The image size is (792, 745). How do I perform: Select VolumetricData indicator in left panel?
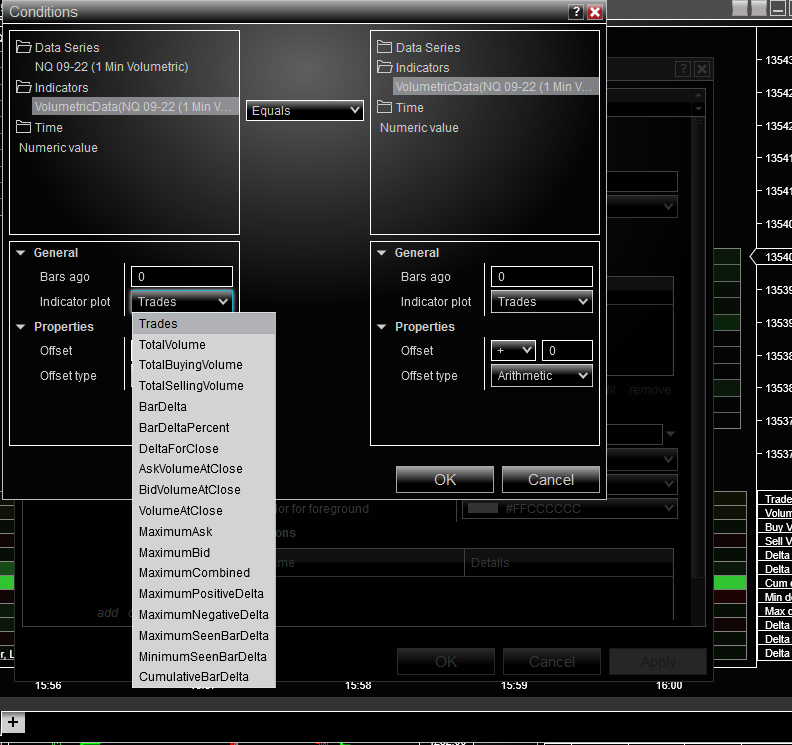click(x=135, y=107)
